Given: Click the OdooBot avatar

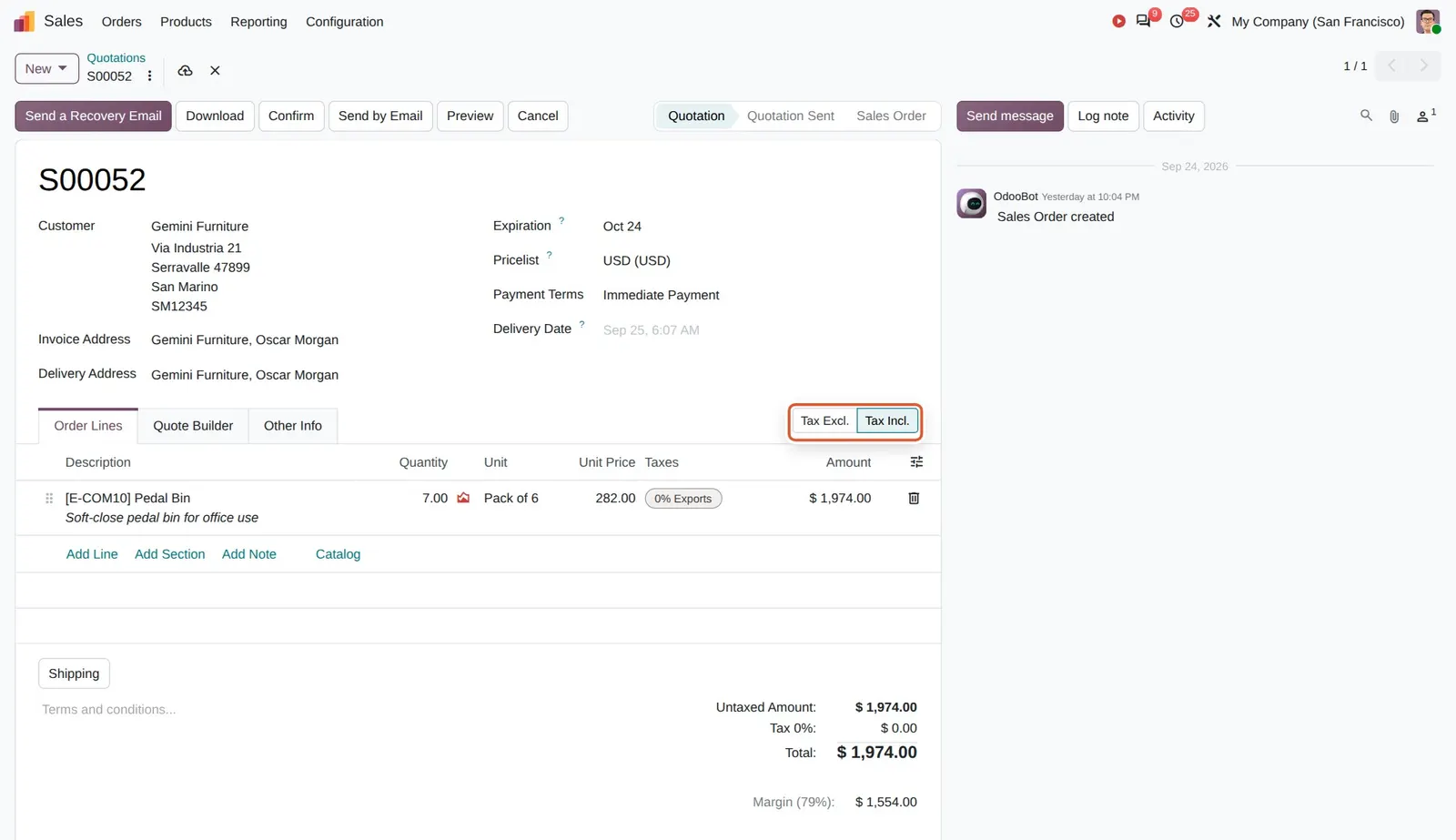Looking at the screenshot, I should click(x=971, y=203).
